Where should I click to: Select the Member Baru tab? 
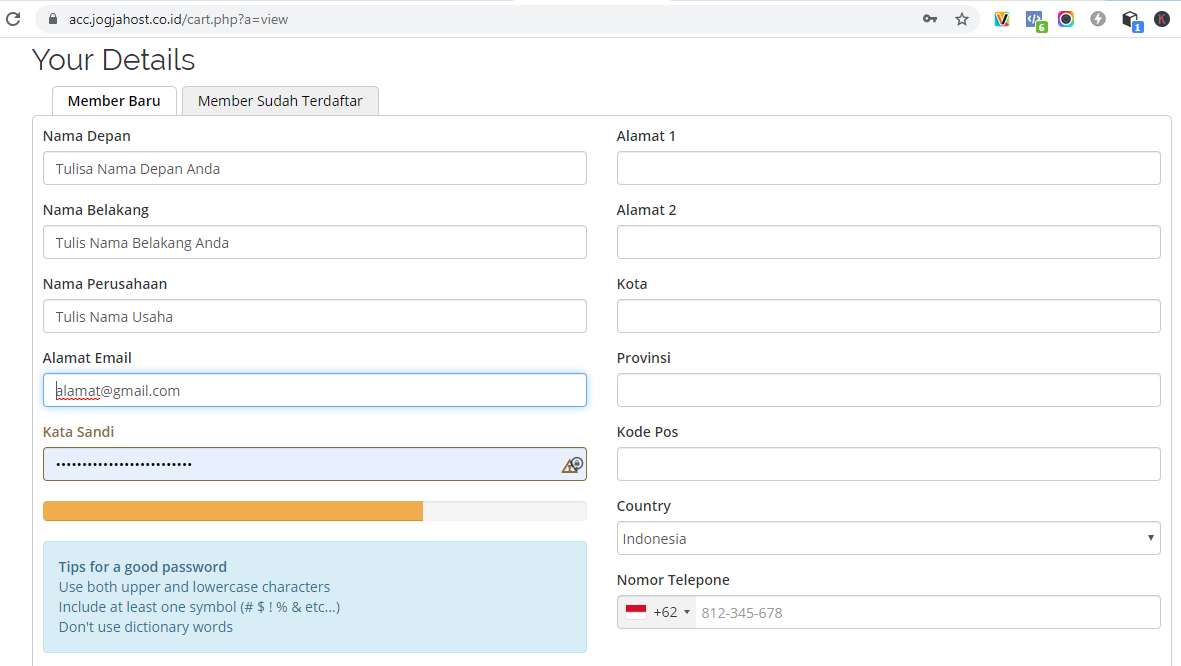click(x=114, y=101)
